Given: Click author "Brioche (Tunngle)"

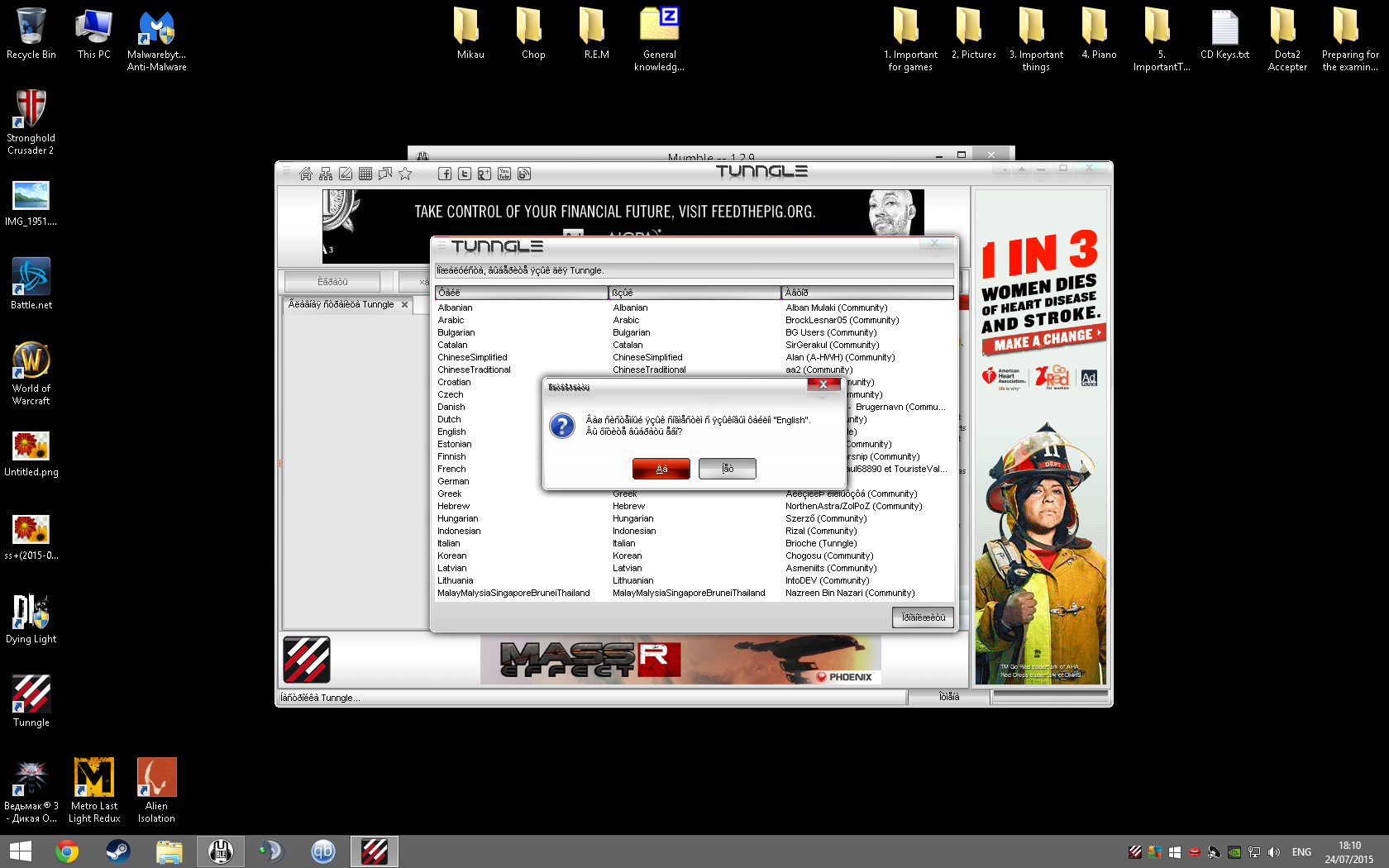Looking at the screenshot, I should click(x=821, y=544).
